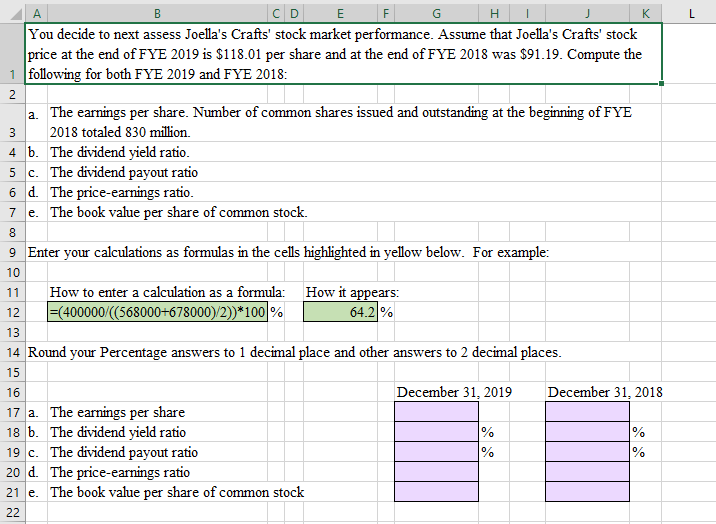Viewport: 716px width, 524px height.
Task: Select row 12 header
Action: [x=13, y=312]
